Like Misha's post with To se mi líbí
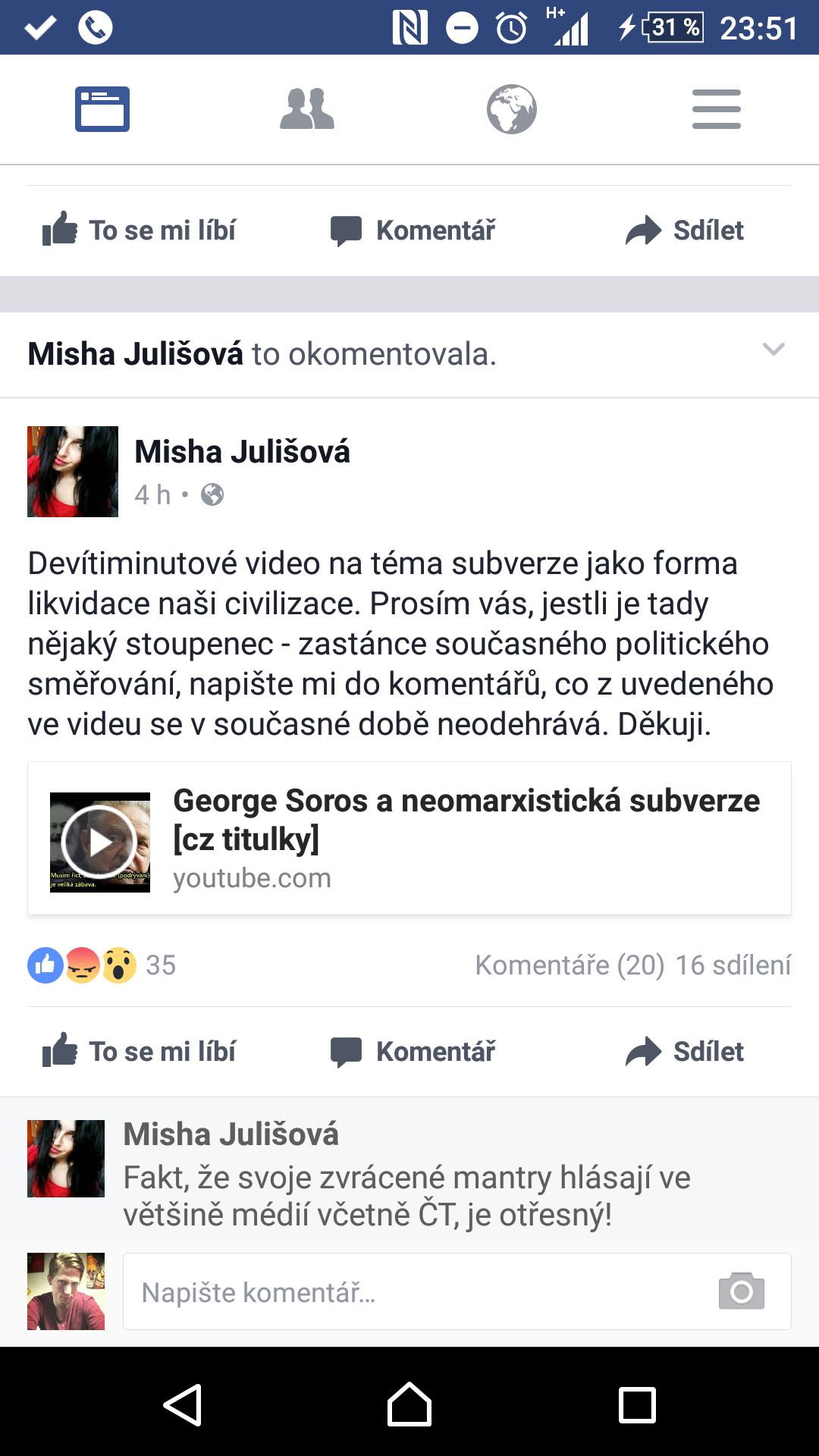 click(140, 1051)
